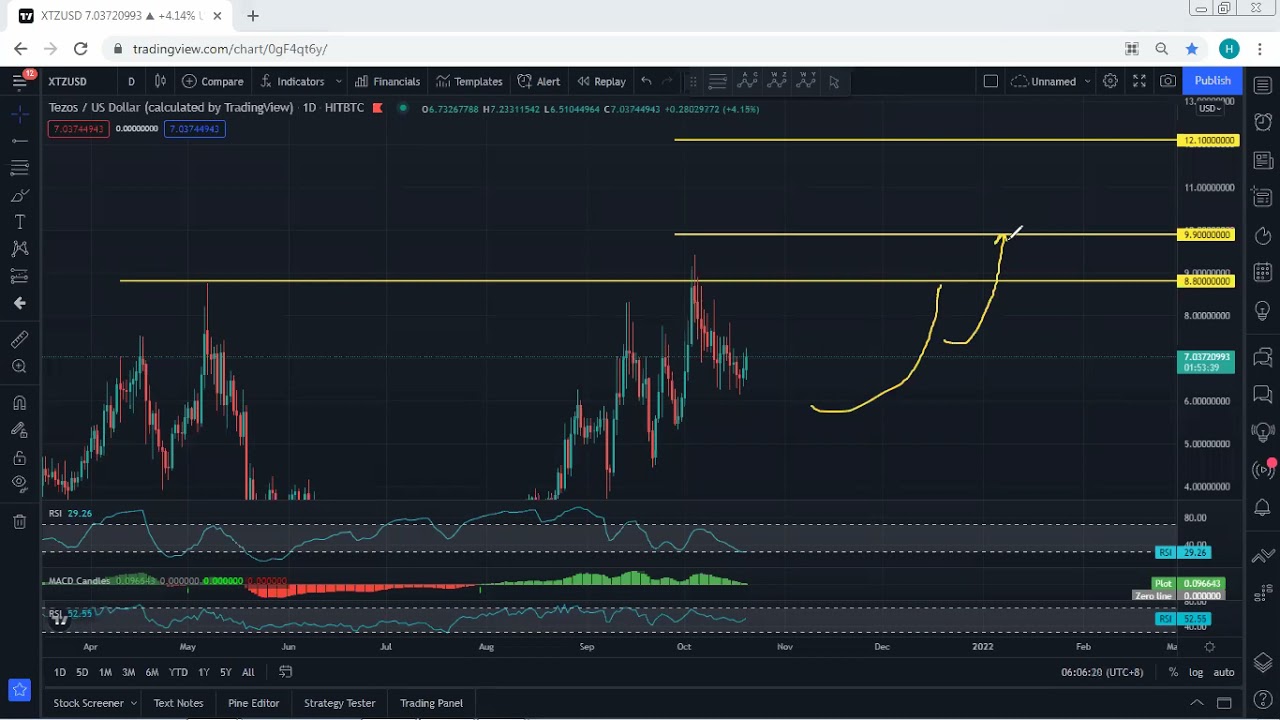Image resolution: width=1280 pixels, height=720 pixels.
Task: Select arrow cursor in floating toolbar
Action: click(834, 82)
